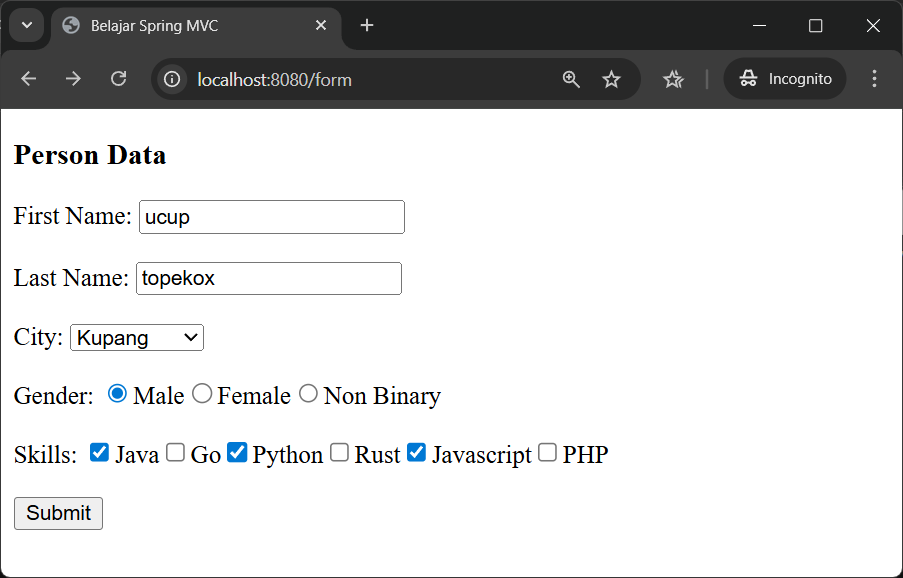Click inside the First Name text field

(270, 216)
